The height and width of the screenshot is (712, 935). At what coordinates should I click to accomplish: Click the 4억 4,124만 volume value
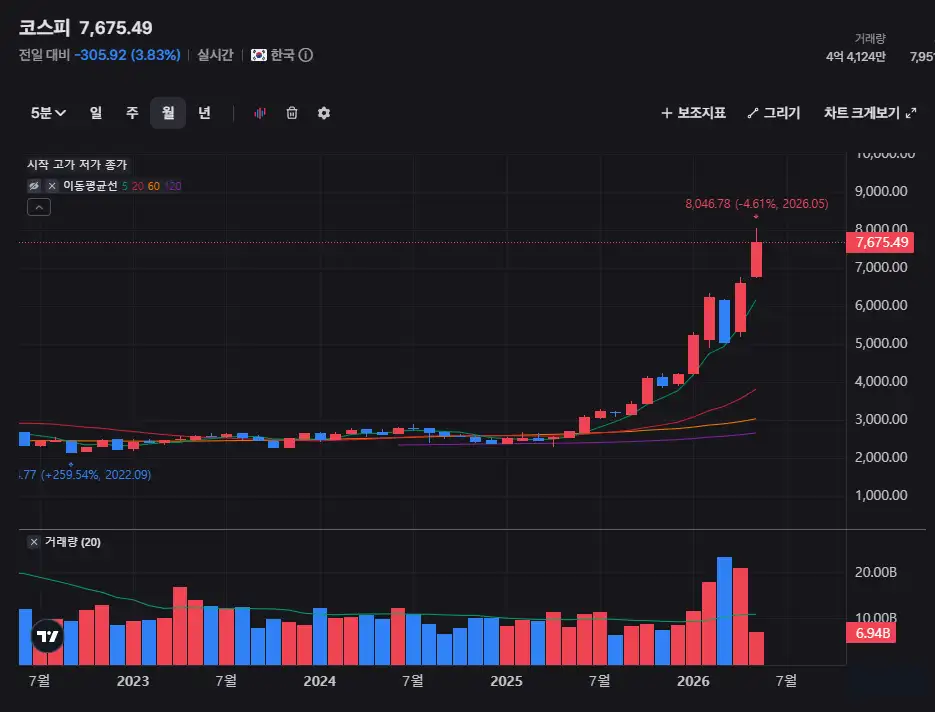coord(856,57)
